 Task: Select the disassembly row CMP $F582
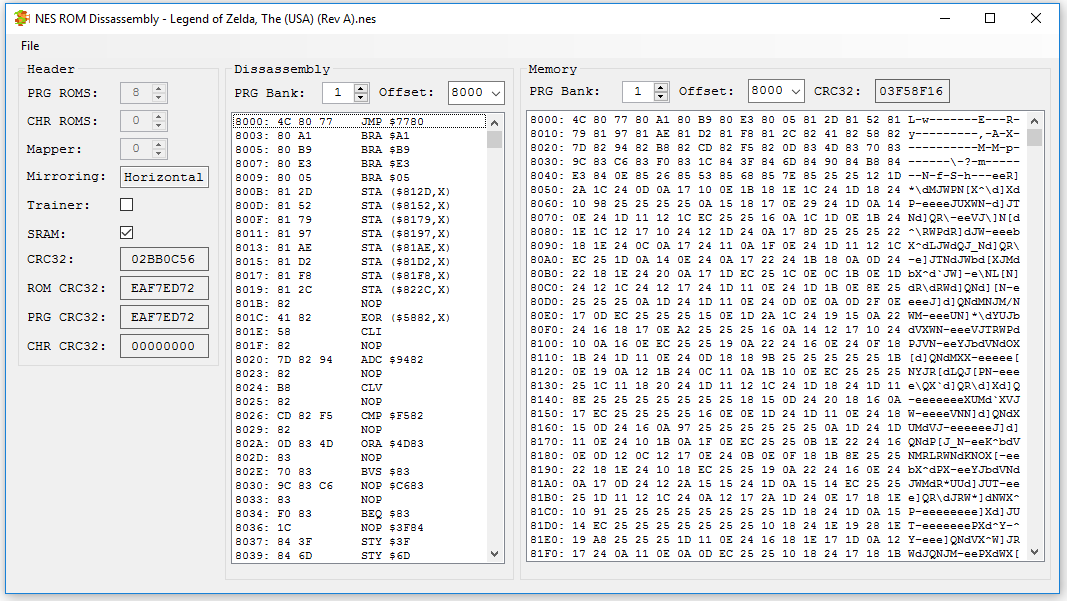coord(359,415)
